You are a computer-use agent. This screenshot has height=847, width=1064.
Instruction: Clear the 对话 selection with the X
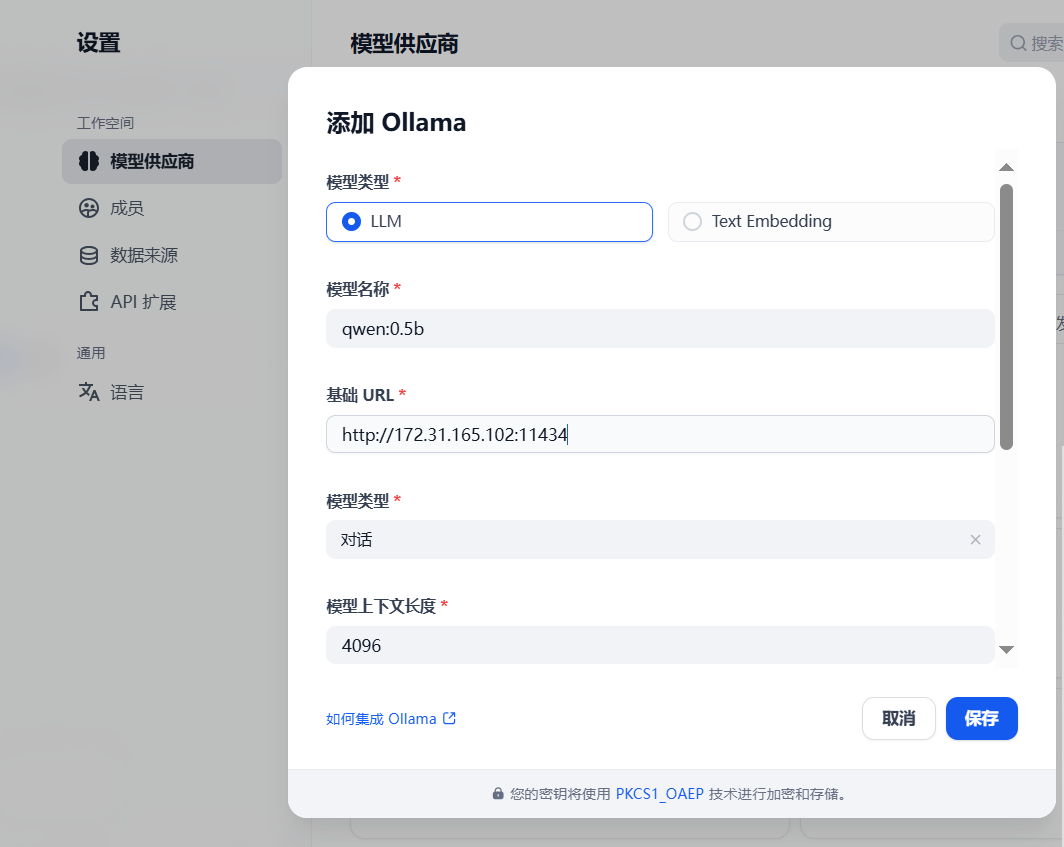(975, 539)
